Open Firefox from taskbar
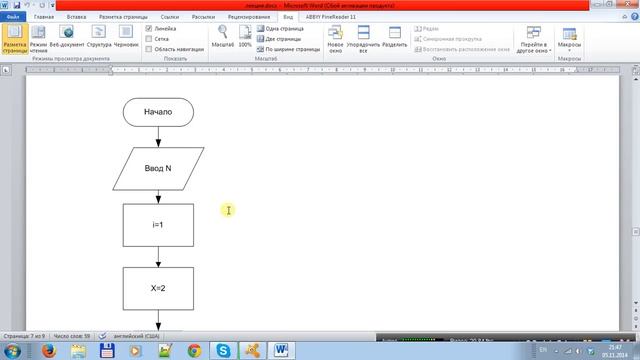This screenshot has width=640, height=360. tap(49, 351)
